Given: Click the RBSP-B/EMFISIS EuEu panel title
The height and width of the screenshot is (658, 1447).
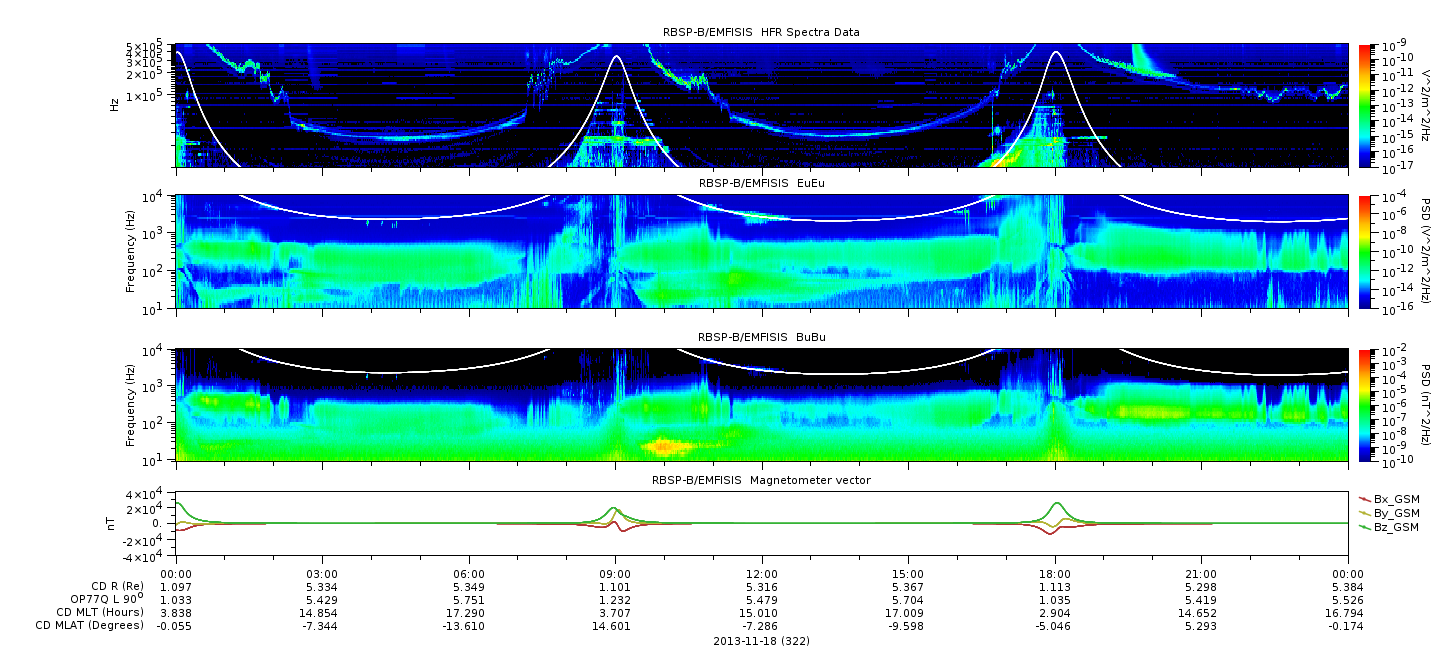Looking at the screenshot, I should 761,184.
